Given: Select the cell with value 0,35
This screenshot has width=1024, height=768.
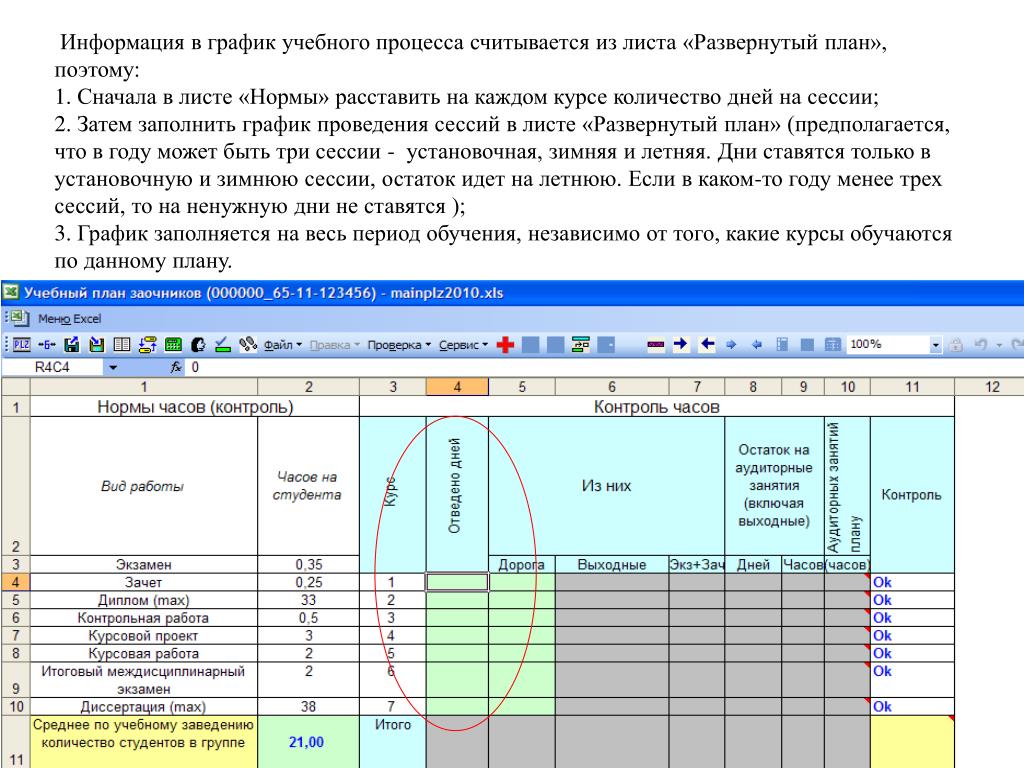Looking at the screenshot, I should point(308,564).
